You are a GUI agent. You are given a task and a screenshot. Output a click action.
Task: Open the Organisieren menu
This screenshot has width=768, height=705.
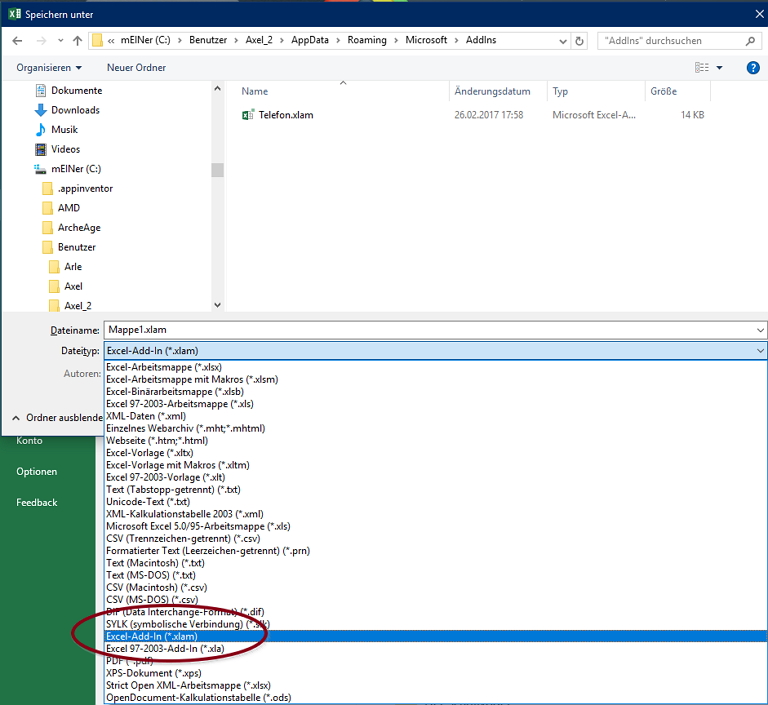pyautogui.click(x=49, y=68)
